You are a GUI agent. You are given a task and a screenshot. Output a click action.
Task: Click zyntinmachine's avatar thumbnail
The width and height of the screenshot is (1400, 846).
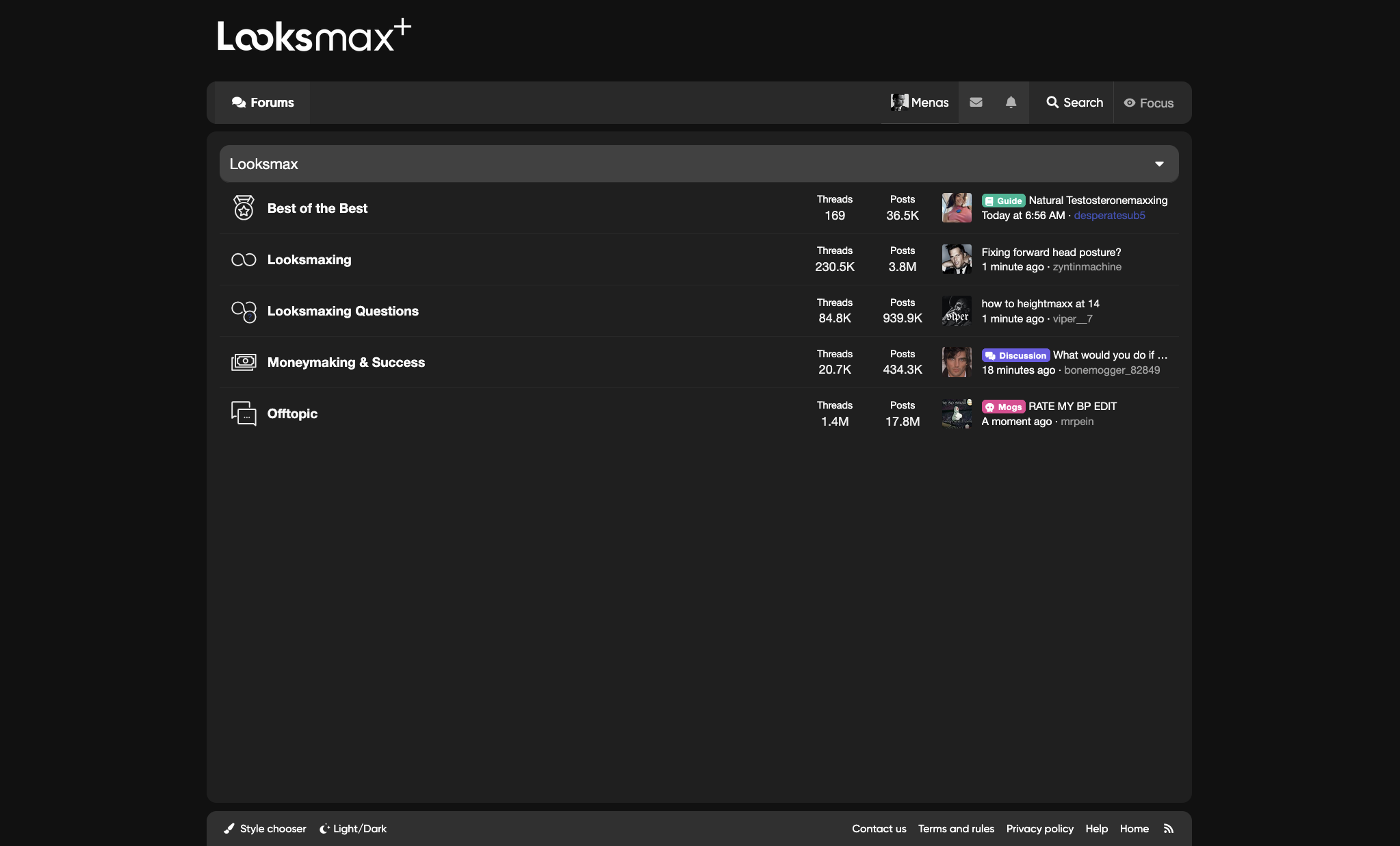(957, 259)
